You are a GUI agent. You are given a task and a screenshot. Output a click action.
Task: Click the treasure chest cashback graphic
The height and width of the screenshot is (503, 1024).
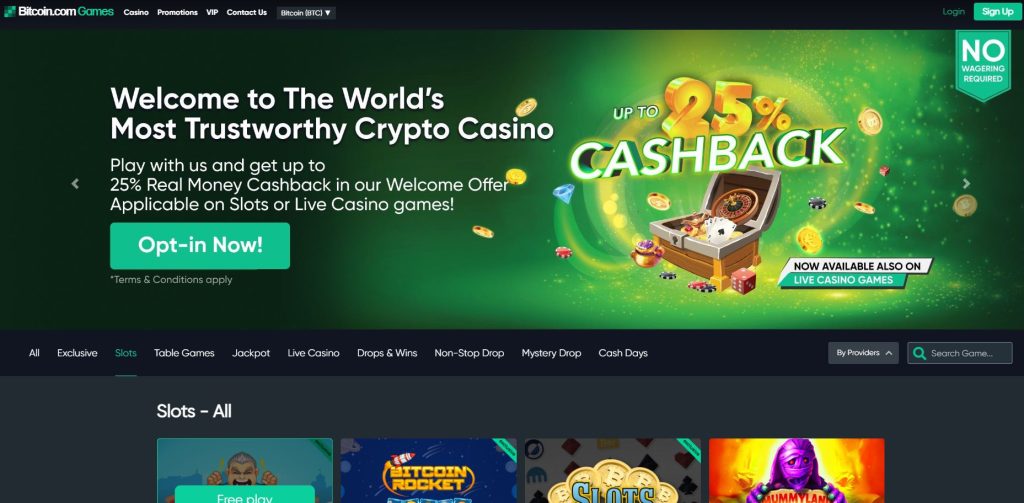tap(715, 225)
